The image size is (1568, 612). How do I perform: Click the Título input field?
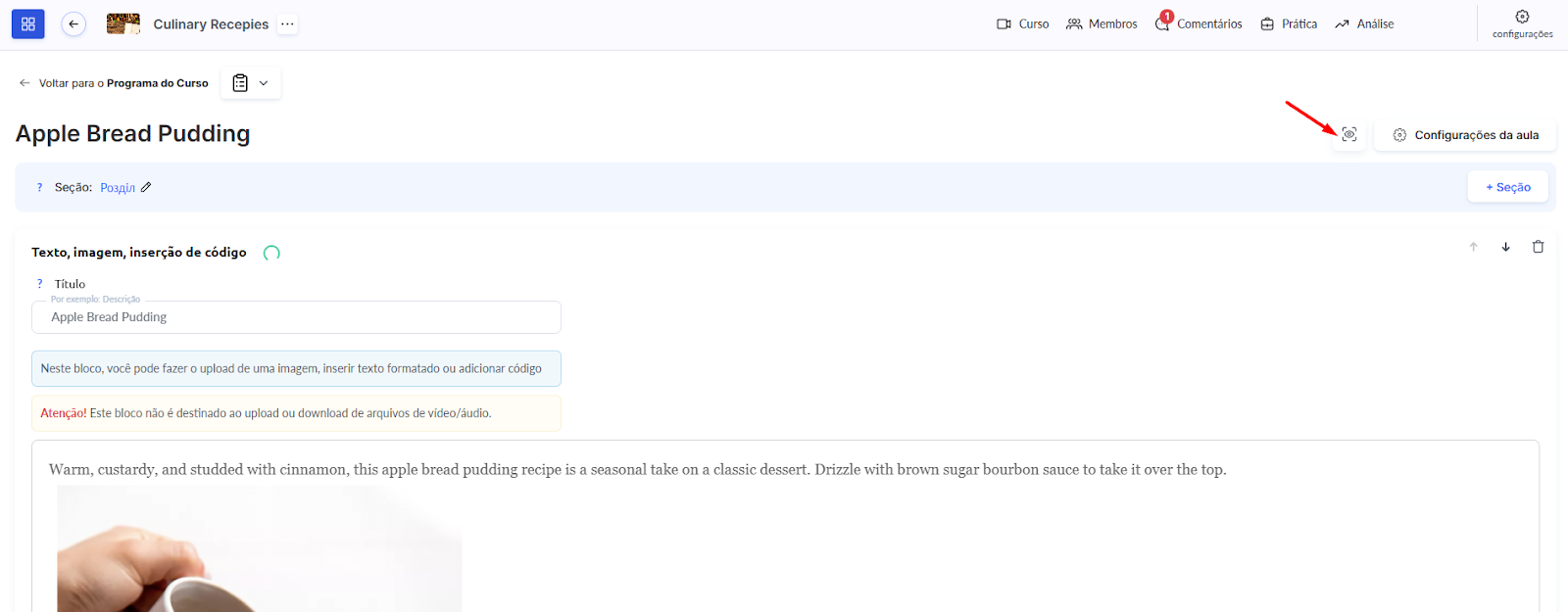tap(296, 317)
